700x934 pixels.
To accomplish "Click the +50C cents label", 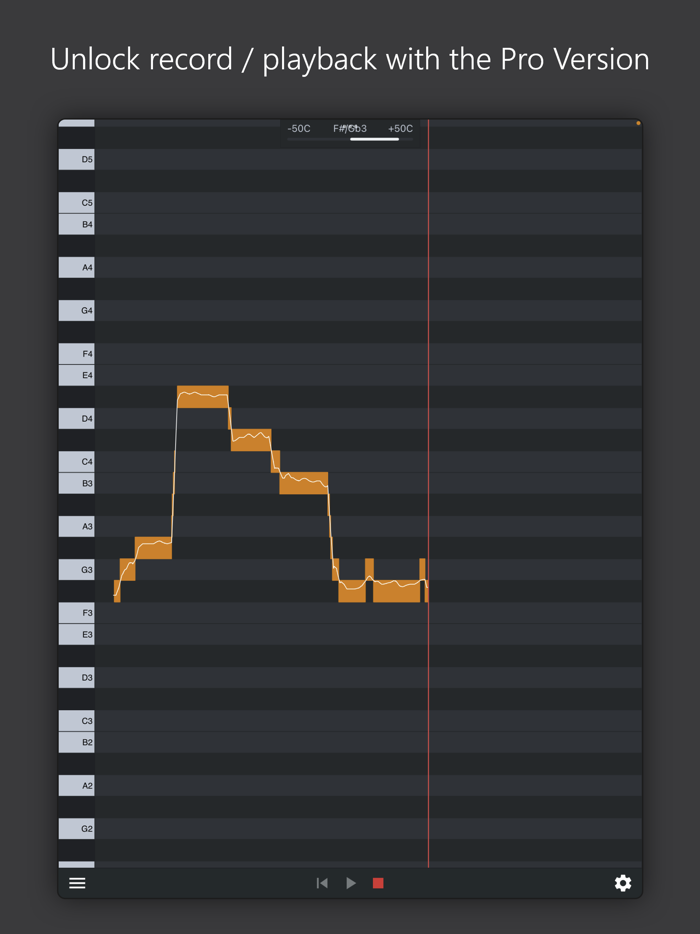I will pyautogui.click(x=399, y=128).
